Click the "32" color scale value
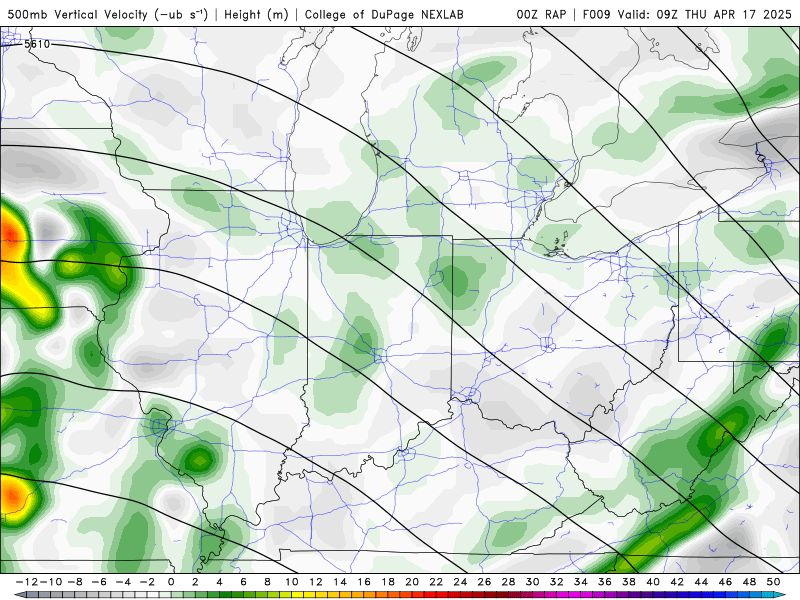The image size is (800, 600). [x=557, y=582]
